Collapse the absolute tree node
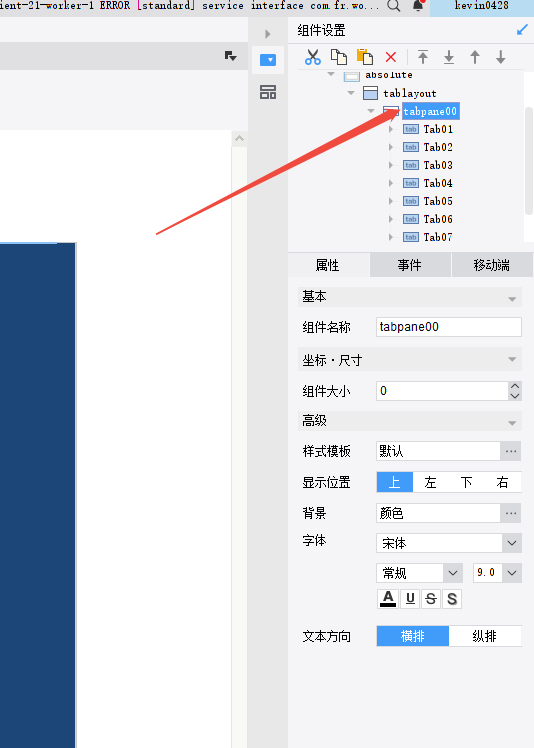 point(331,74)
